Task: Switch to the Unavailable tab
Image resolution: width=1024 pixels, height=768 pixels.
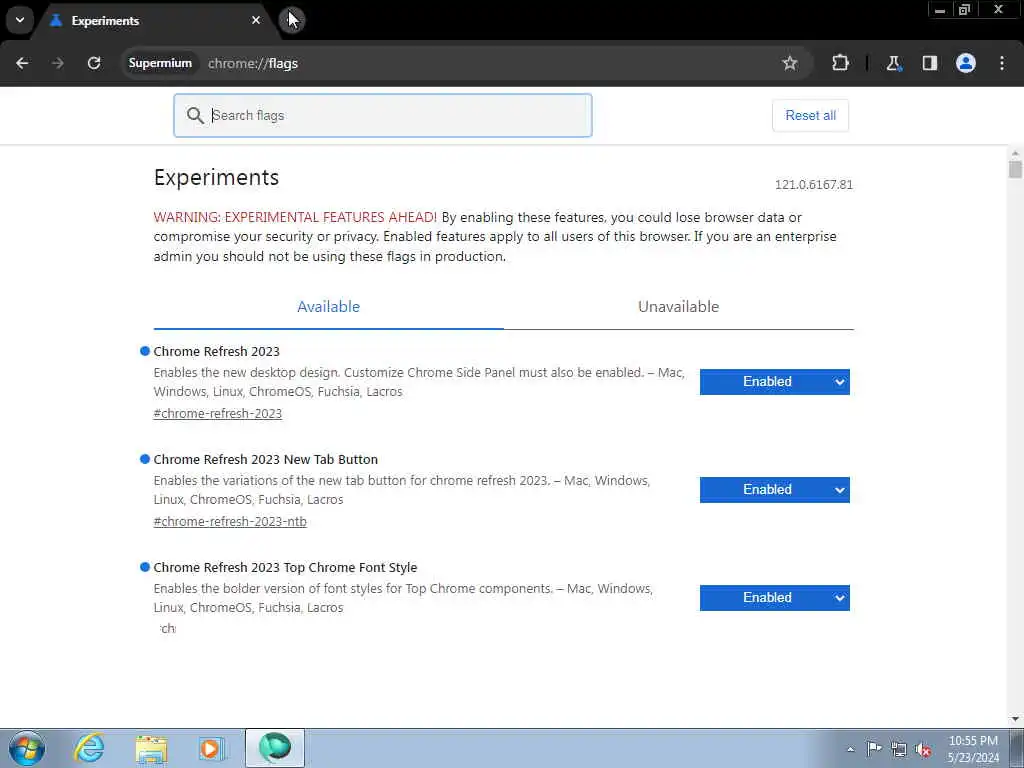Action: 678,307
